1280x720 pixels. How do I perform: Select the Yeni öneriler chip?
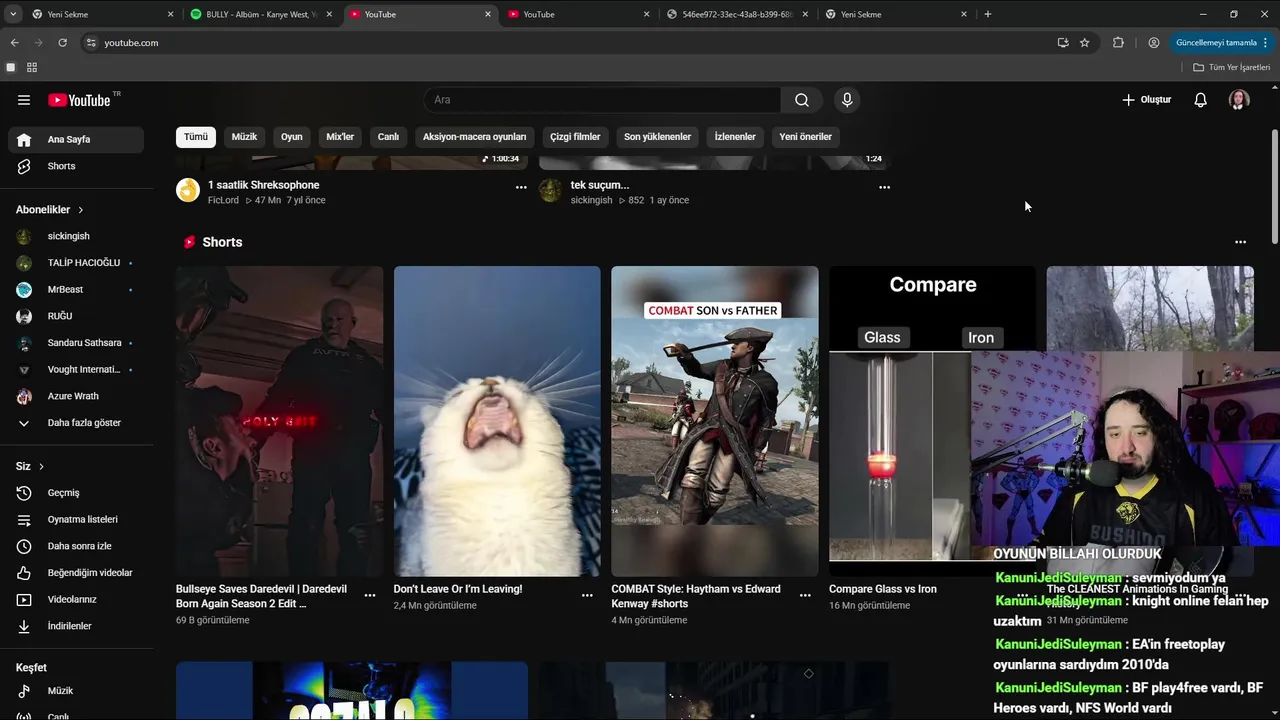[x=805, y=137]
